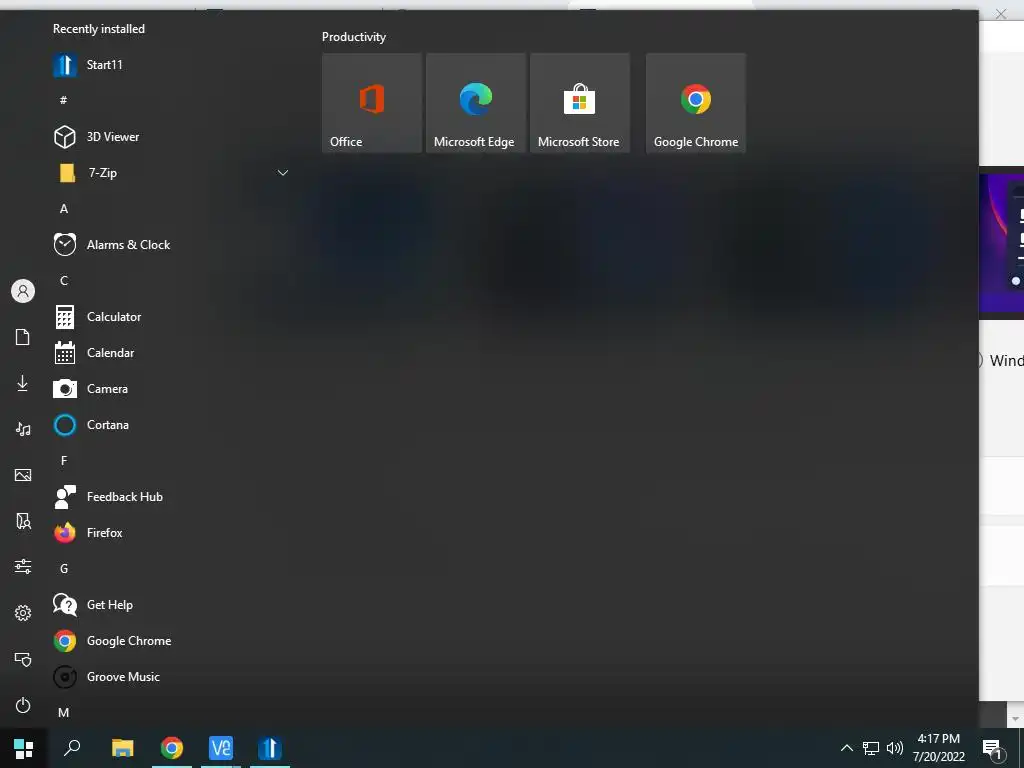Screen dimensions: 1024x768
Task: Open user account icon in sidebar
Action: pyautogui.click(x=23, y=291)
